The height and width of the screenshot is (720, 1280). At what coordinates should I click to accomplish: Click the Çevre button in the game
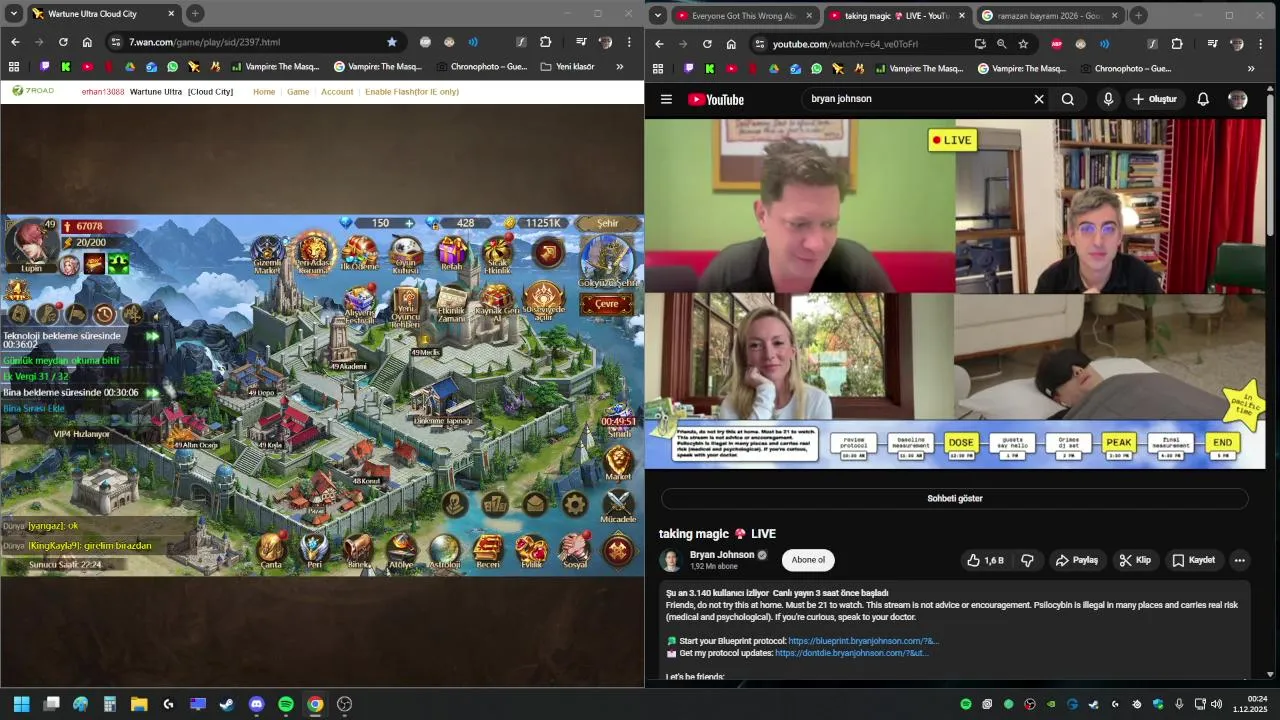click(x=607, y=304)
